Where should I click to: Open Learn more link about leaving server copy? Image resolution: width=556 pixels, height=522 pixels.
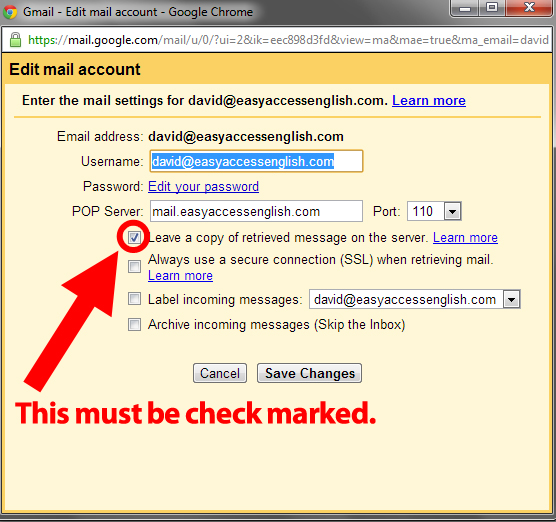coord(465,238)
